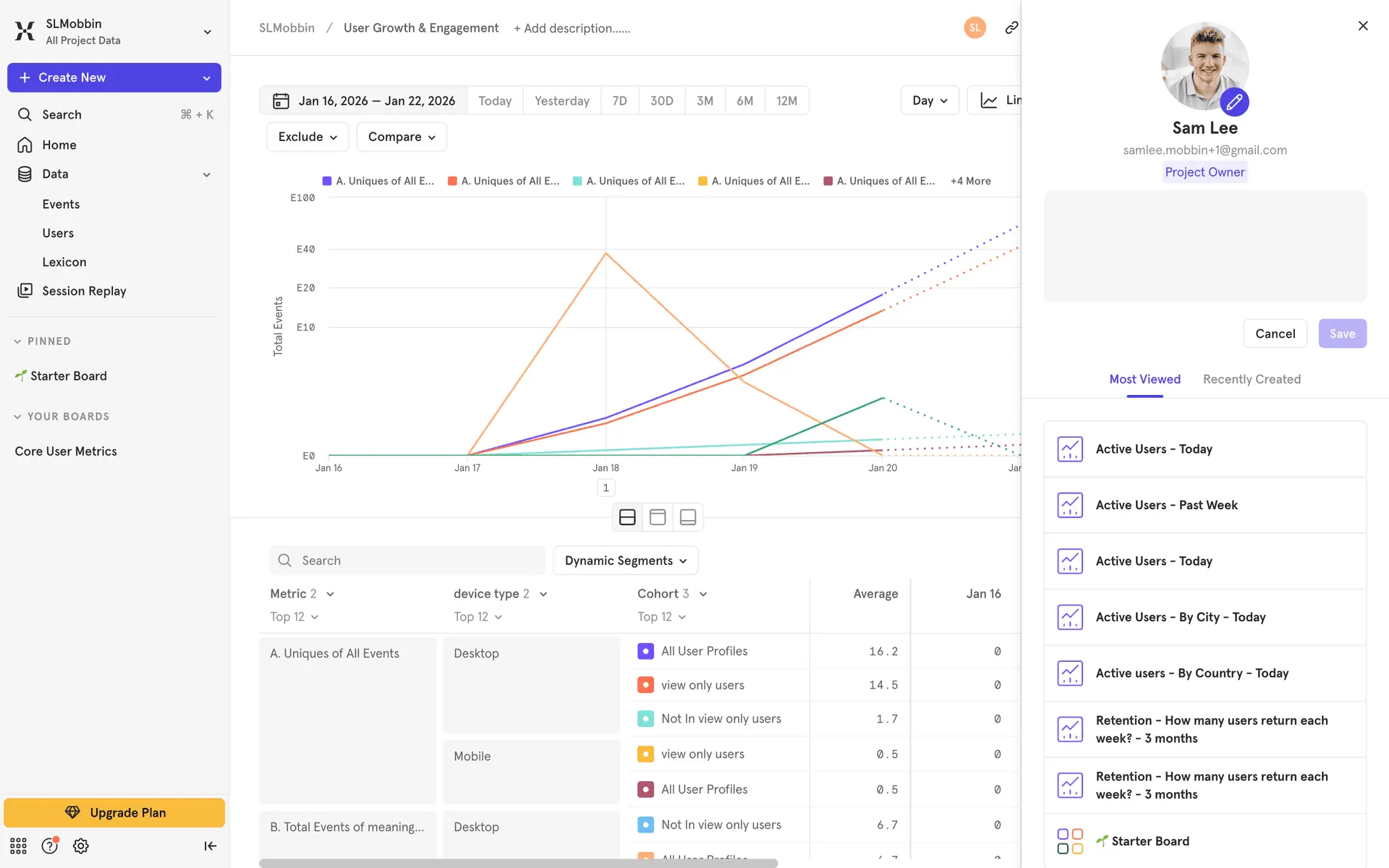Click the edit profile photo pencil icon
1389x868 pixels.
1234,102
